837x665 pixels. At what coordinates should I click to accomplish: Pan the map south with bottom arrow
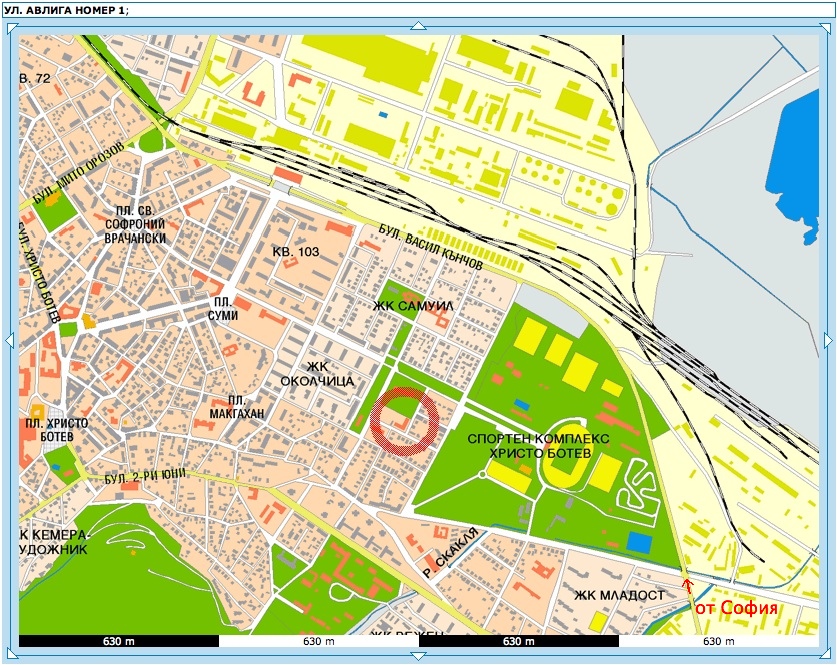pos(418,656)
